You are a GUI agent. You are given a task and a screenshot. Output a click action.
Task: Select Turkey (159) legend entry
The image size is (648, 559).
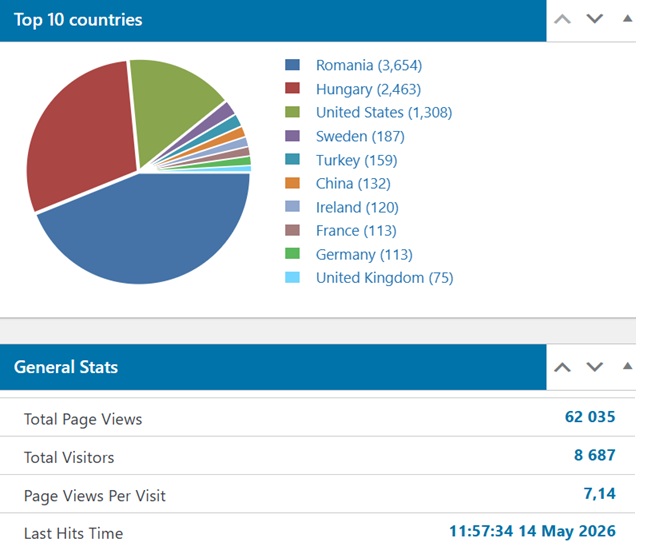[357, 160]
